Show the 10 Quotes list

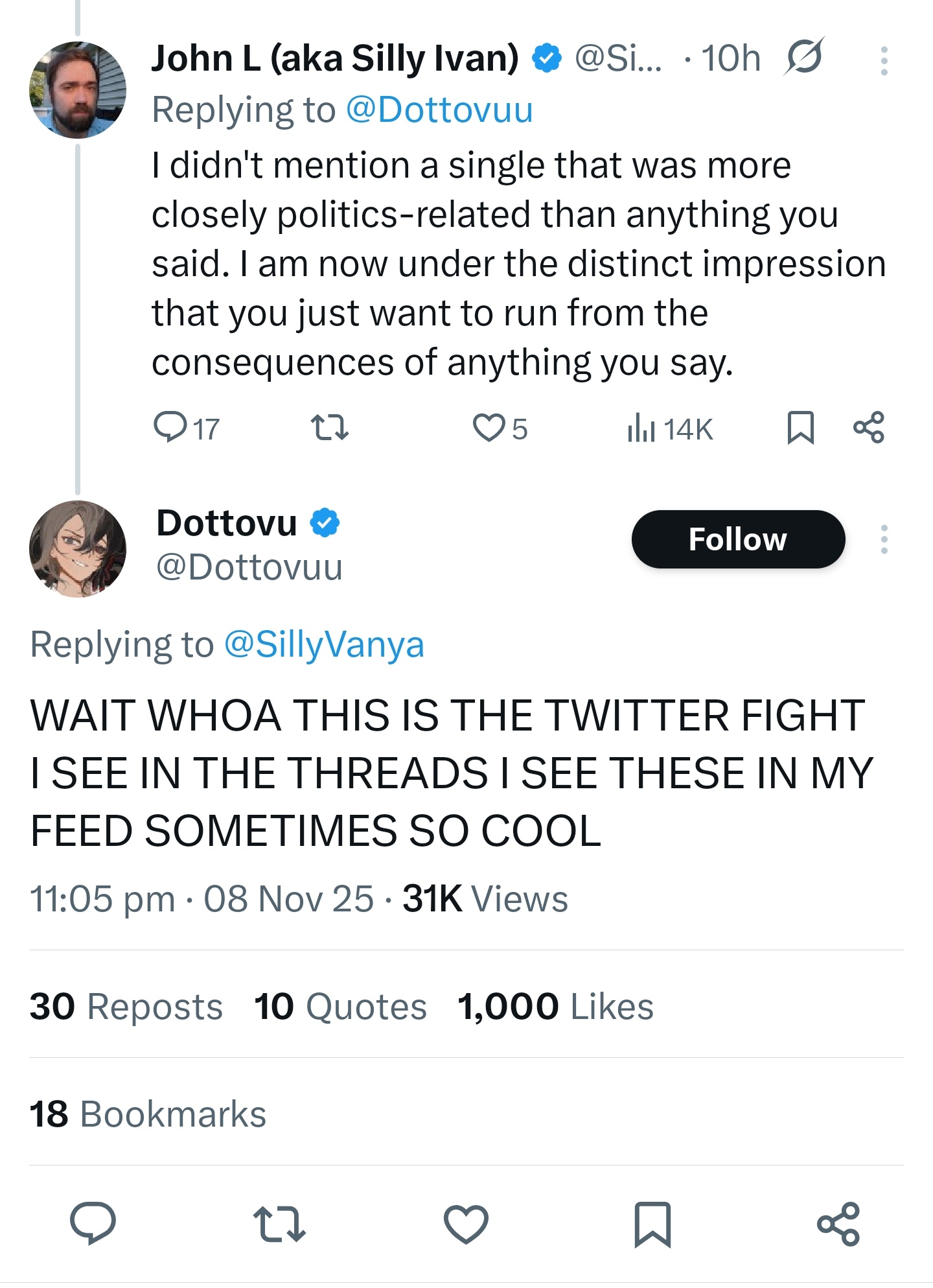(340, 1007)
